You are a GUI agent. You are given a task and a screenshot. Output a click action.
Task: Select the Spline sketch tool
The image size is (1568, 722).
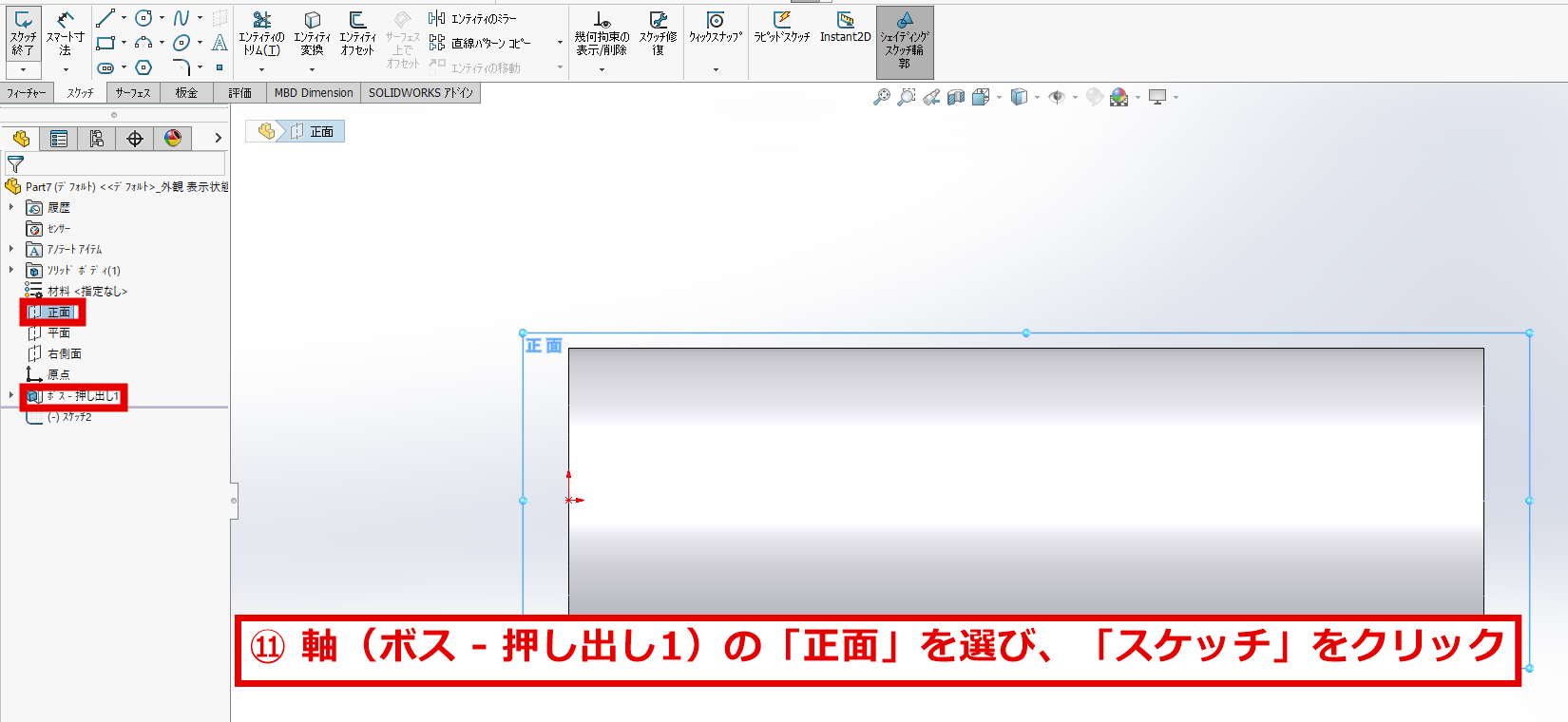(182, 18)
